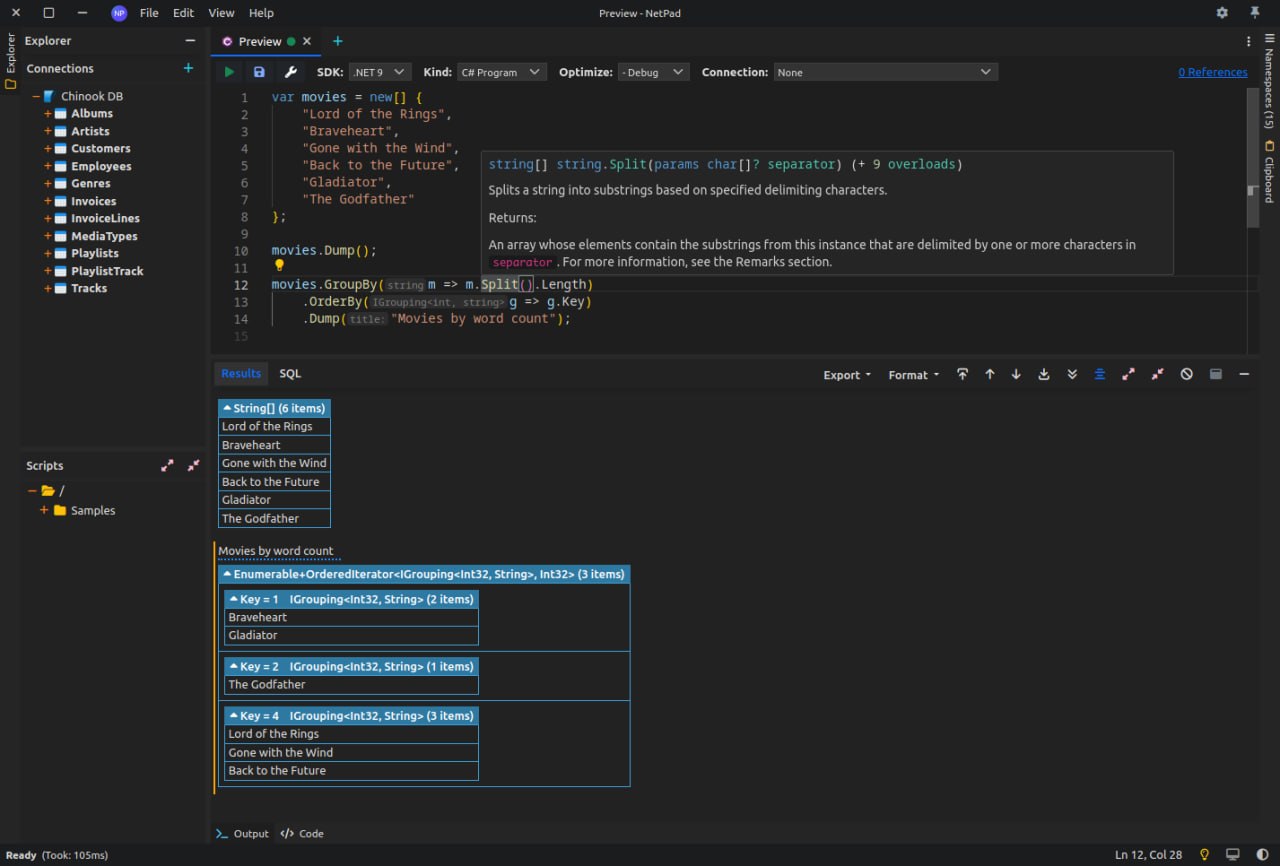Open the Edit menu
The width and height of the screenshot is (1280, 866).
click(x=183, y=13)
